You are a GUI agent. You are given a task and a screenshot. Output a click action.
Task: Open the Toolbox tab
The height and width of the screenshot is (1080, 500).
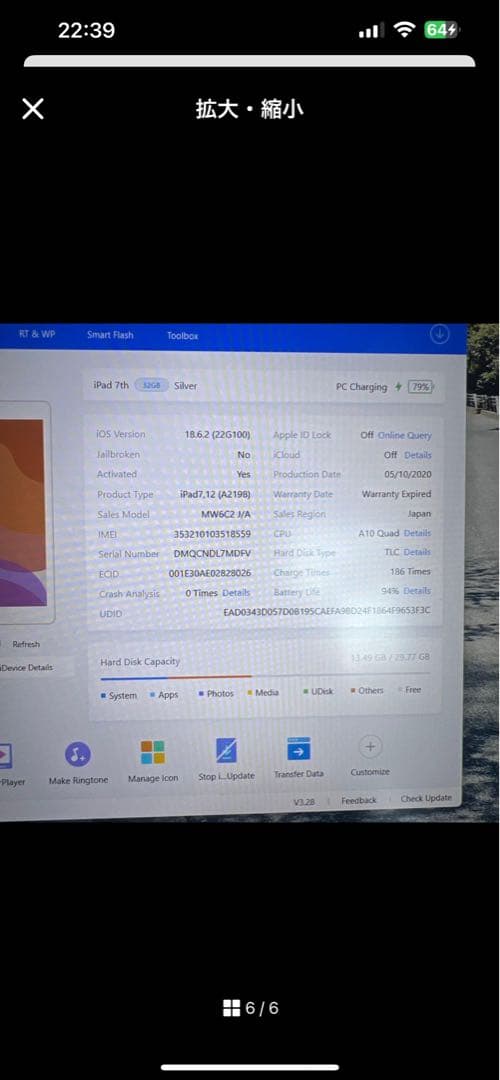pos(183,335)
